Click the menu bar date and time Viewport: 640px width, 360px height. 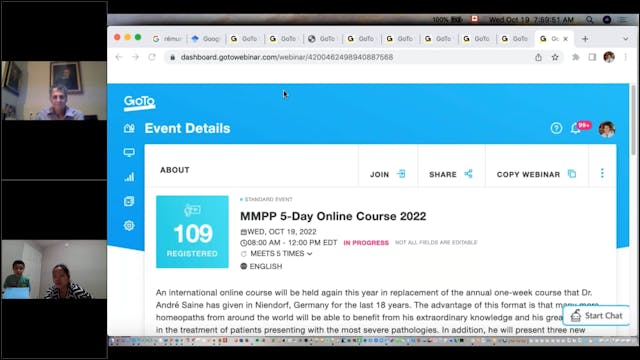tap(531, 20)
